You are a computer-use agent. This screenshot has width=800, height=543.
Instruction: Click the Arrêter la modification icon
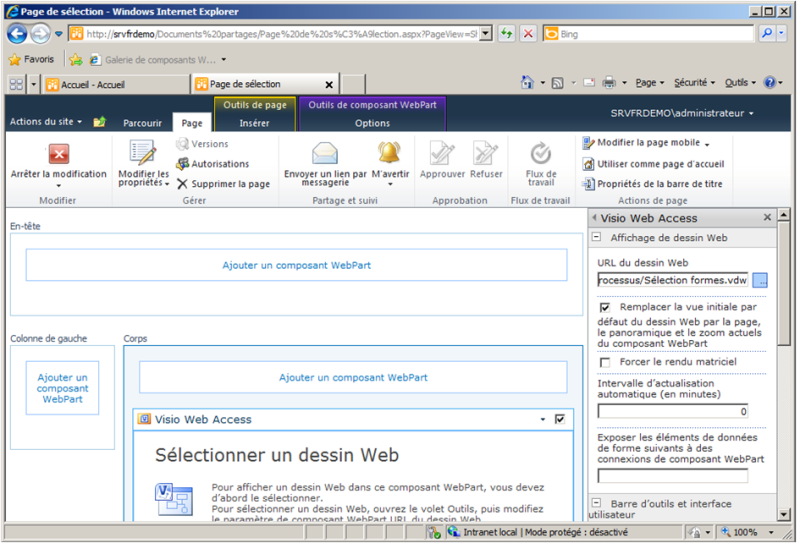click(x=59, y=154)
